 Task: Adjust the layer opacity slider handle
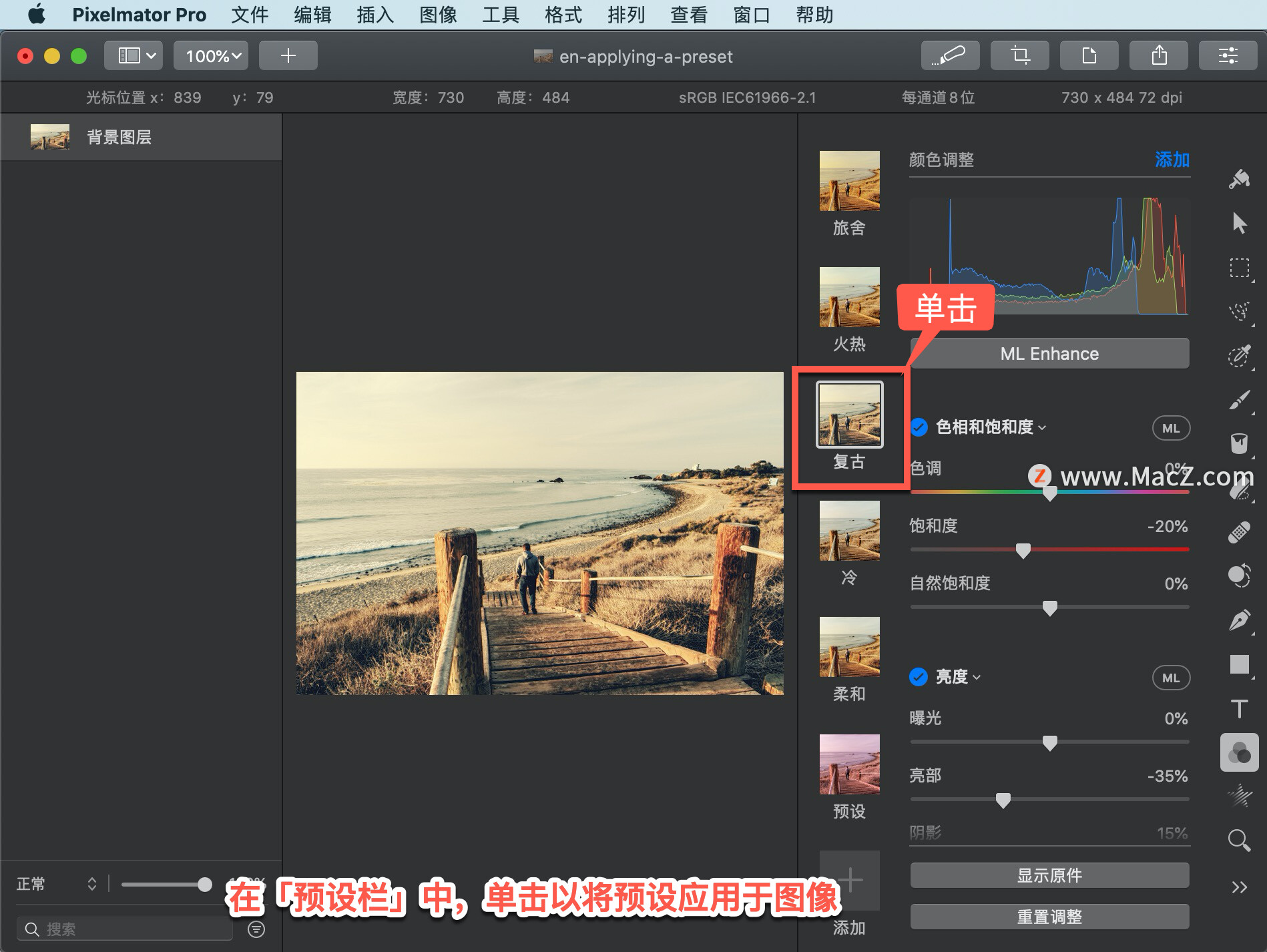click(205, 885)
